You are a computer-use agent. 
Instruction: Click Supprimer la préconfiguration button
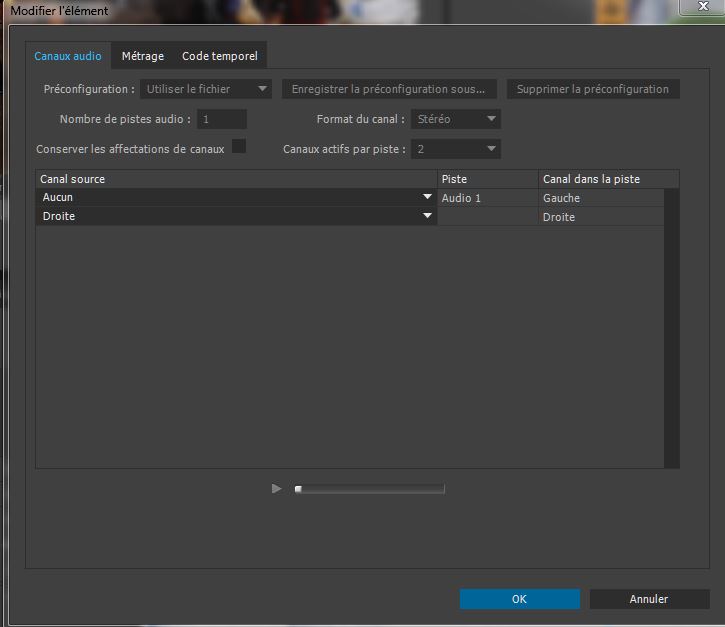pos(593,89)
